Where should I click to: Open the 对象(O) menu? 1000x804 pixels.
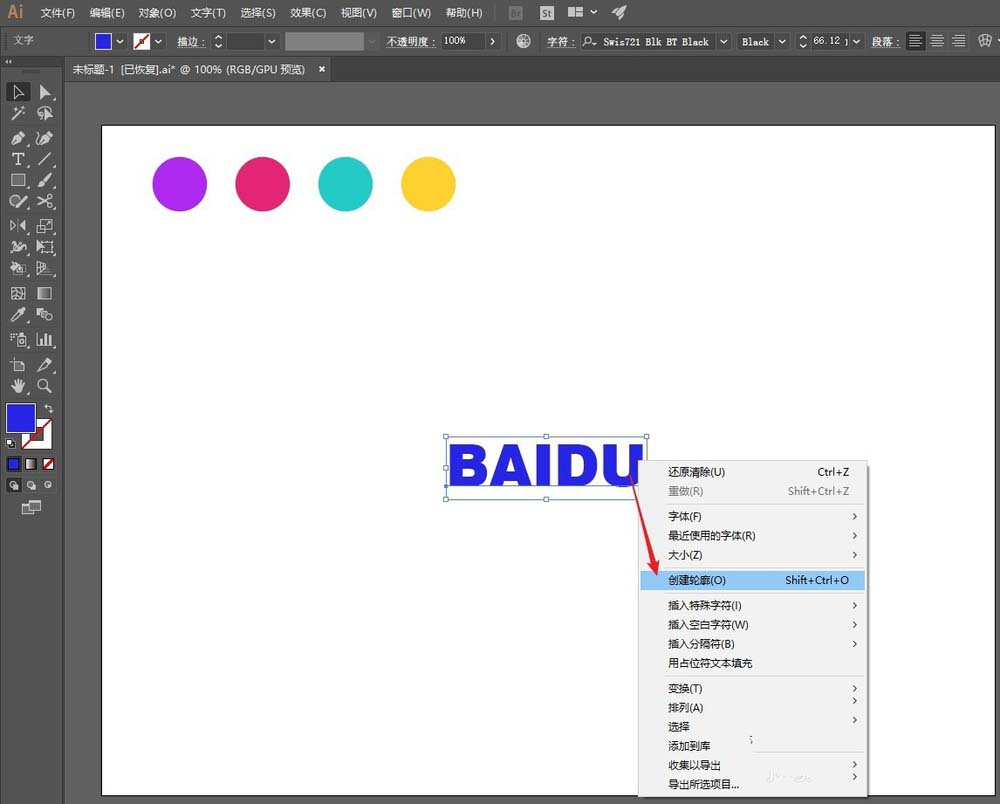tap(157, 13)
